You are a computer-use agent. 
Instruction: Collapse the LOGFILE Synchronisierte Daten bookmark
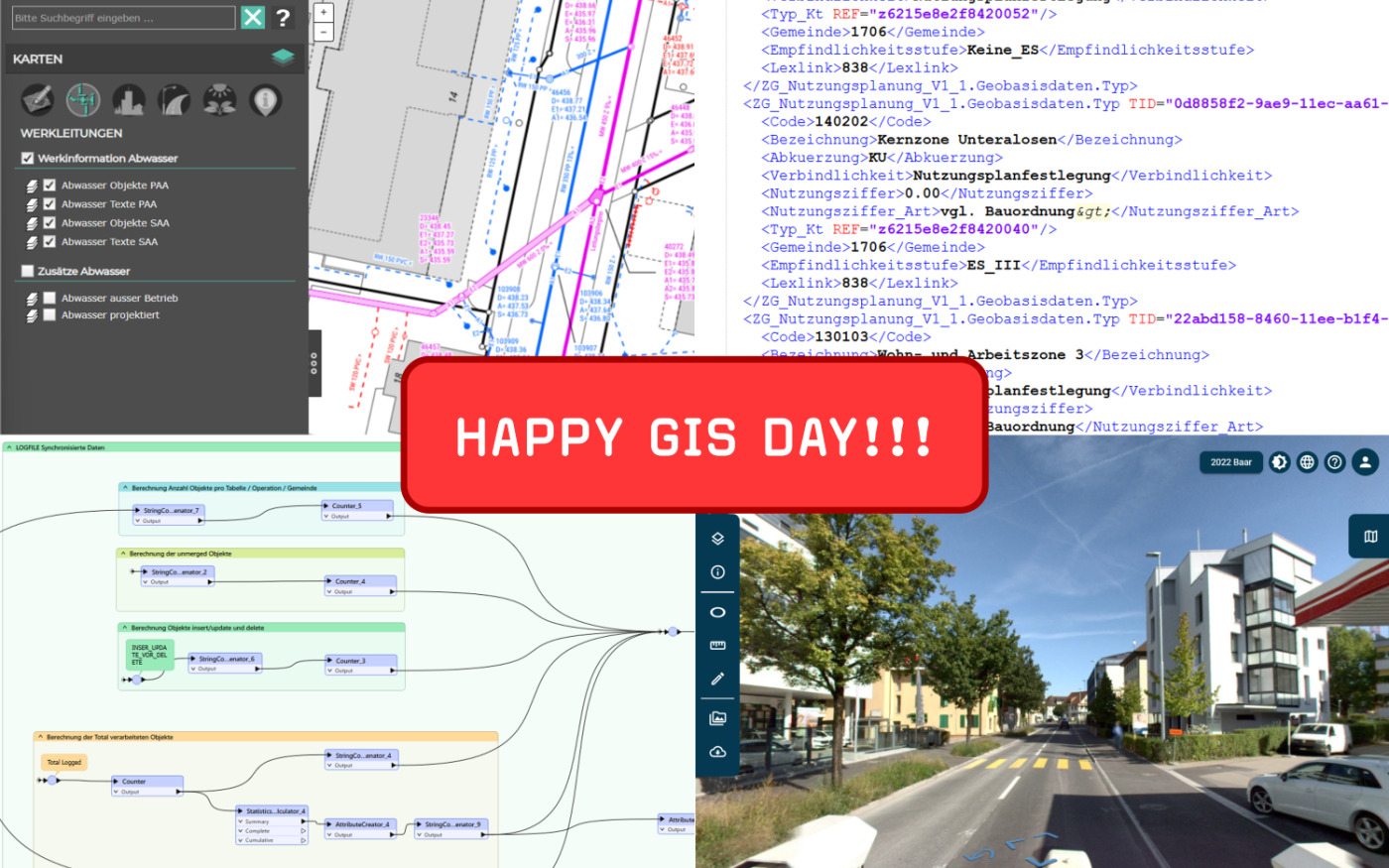click(10, 448)
